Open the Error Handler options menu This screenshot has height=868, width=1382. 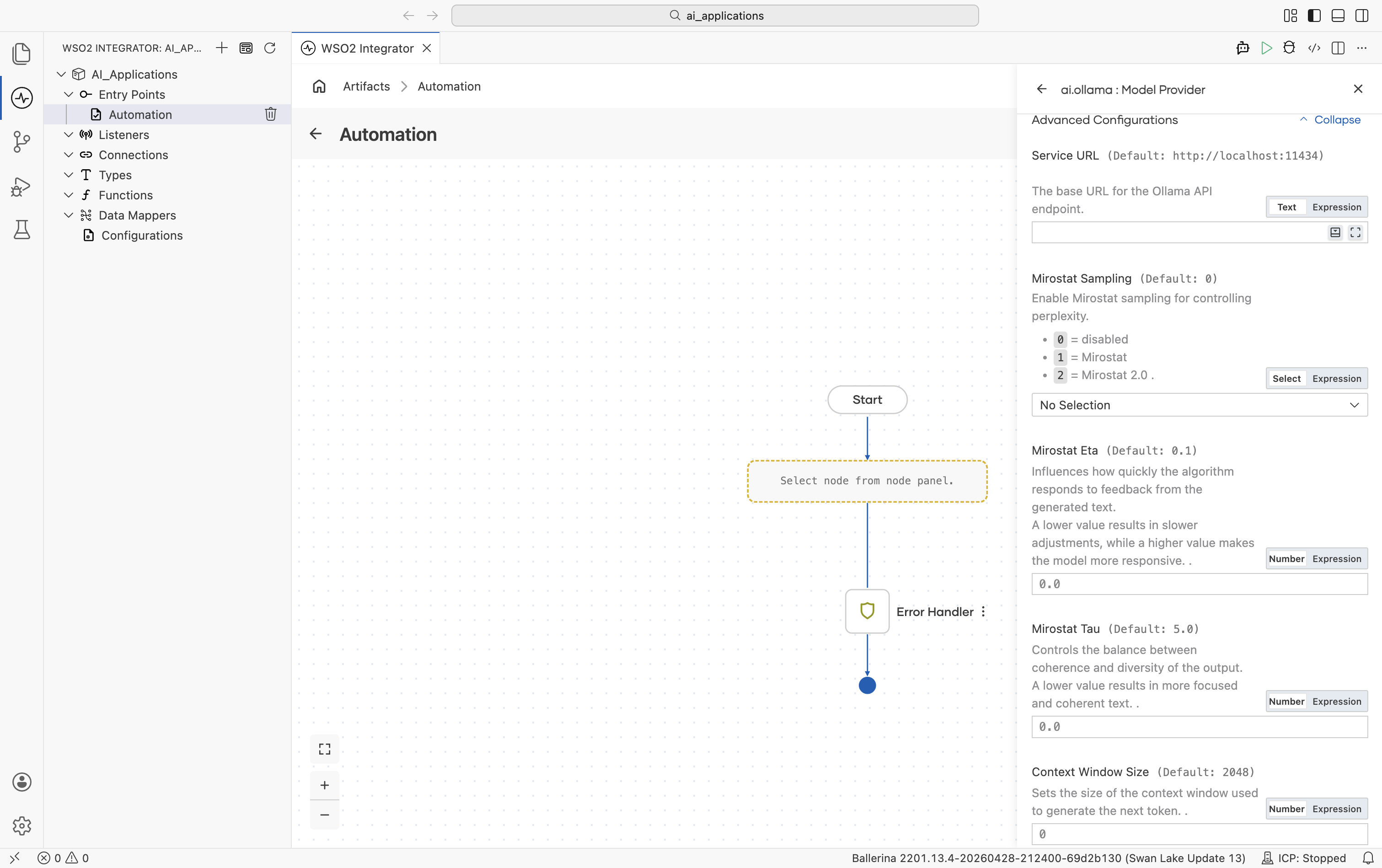click(x=983, y=611)
